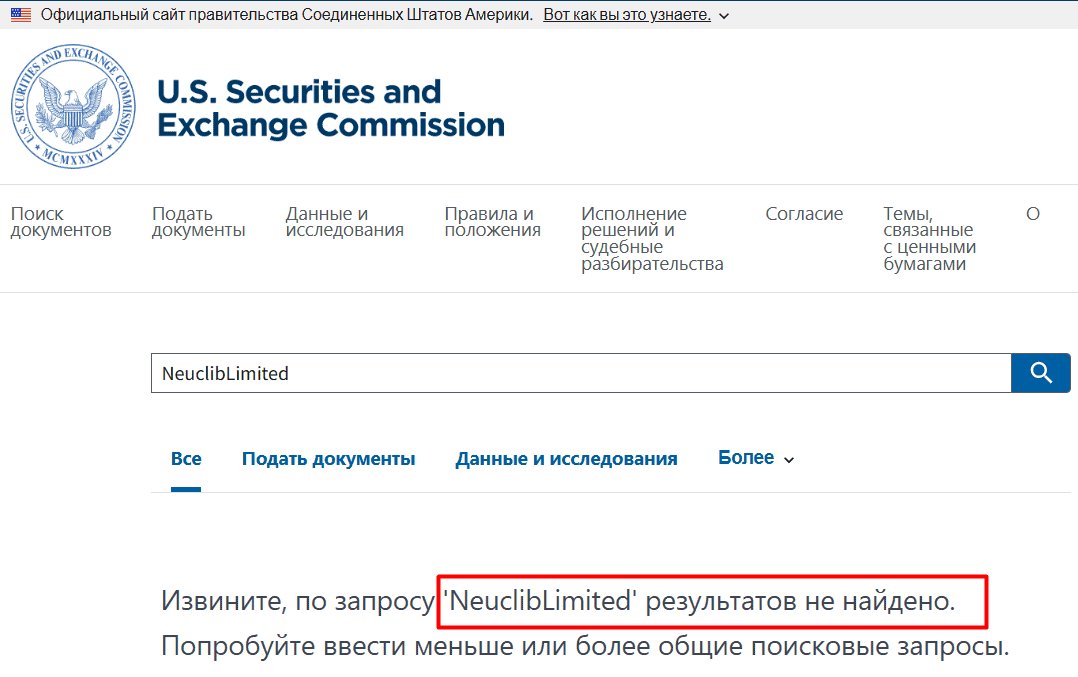
Task: Open the 'Согласие' navigation item
Action: click(x=804, y=213)
